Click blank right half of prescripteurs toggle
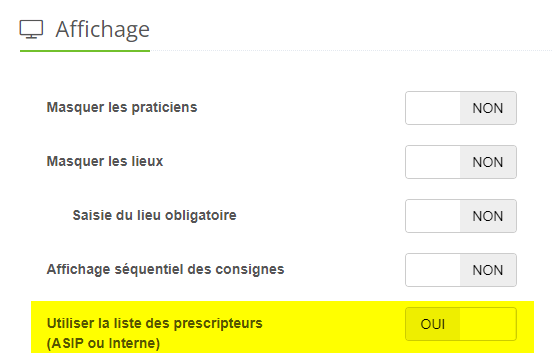553x364 pixels. coord(488,324)
